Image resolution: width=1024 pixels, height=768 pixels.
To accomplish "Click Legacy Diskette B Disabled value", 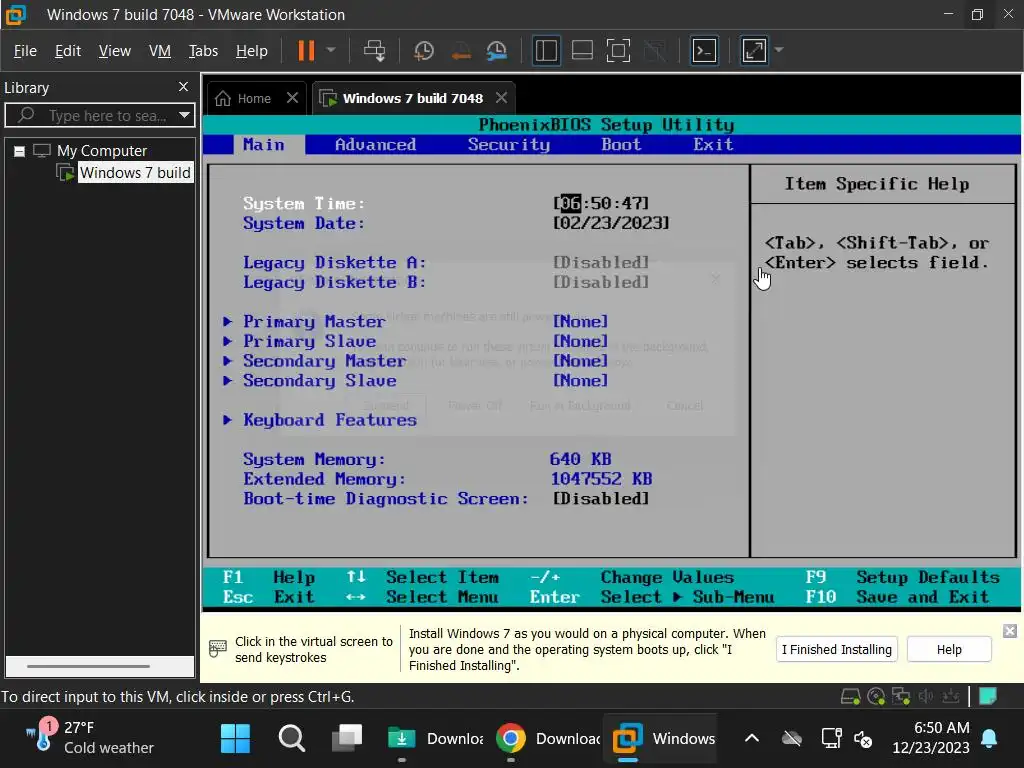I will (x=601, y=282).
